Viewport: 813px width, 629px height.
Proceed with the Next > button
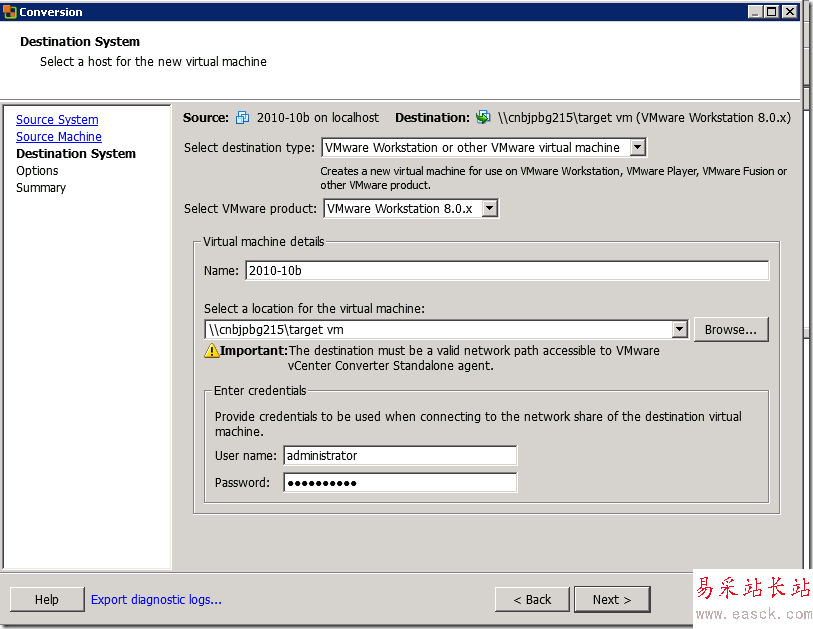click(612, 599)
